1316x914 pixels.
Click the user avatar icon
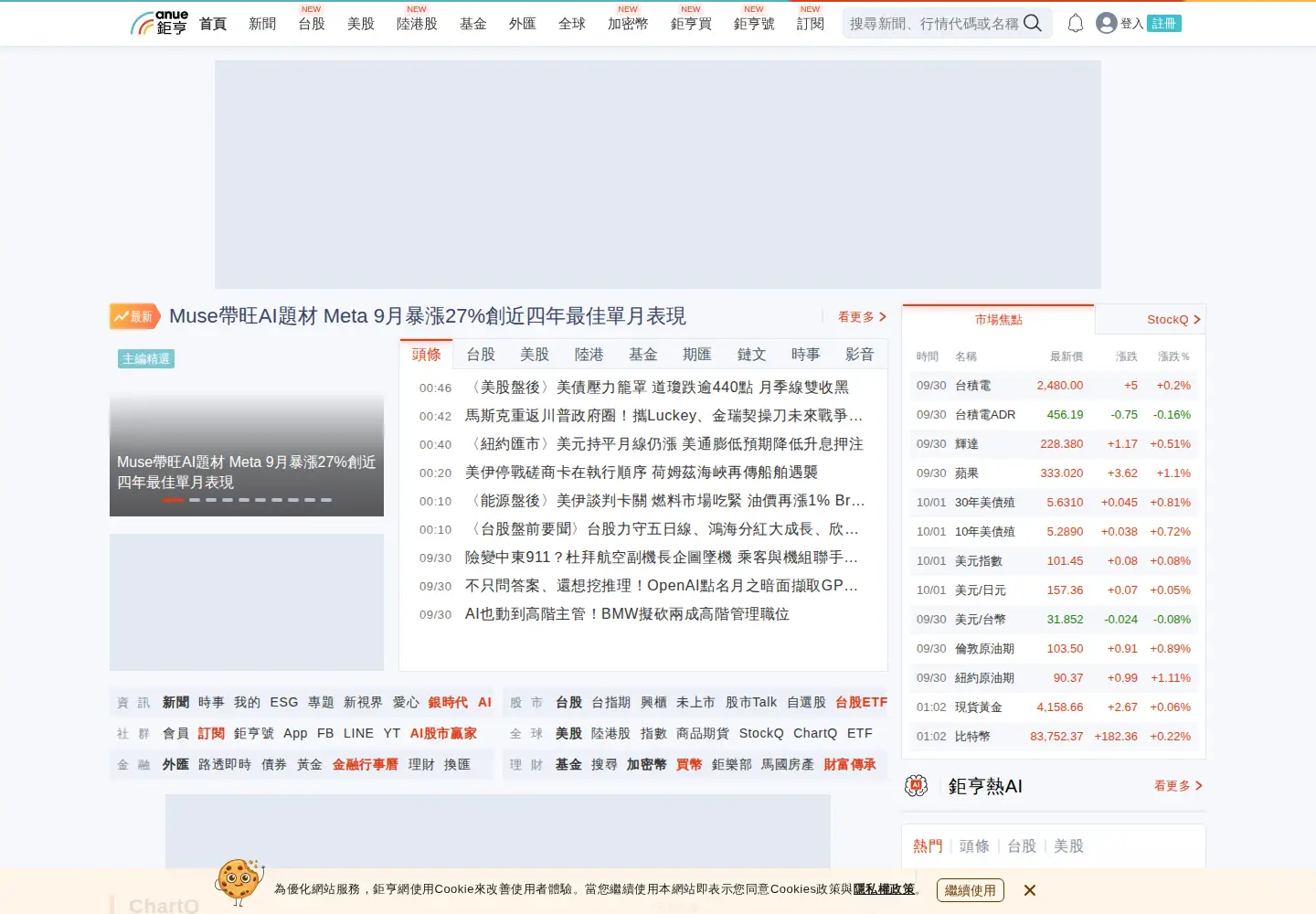[x=1107, y=23]
